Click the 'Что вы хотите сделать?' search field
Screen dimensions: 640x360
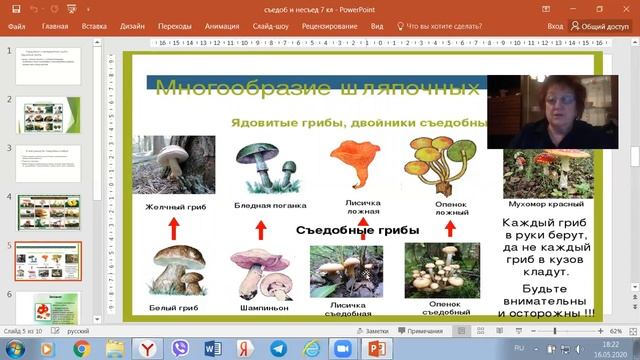(440, 26)
